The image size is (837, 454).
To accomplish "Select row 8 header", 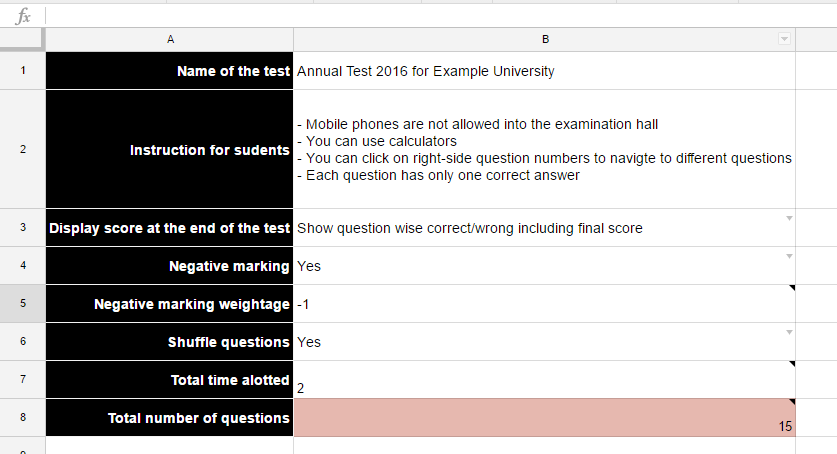I will point(23,418).
